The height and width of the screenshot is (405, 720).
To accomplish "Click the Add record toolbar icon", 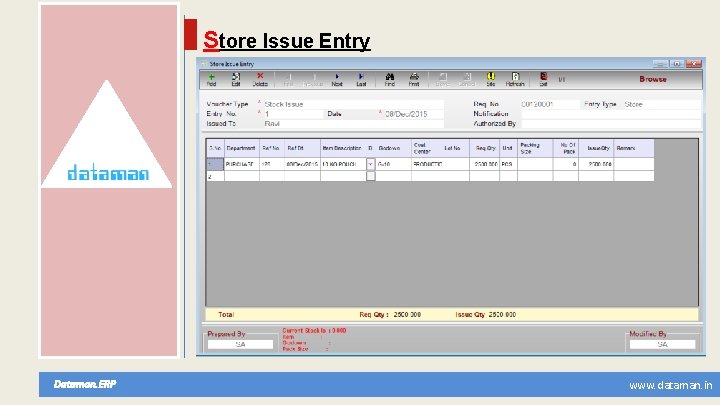I will pyautogui.click(x=211, y=80).
